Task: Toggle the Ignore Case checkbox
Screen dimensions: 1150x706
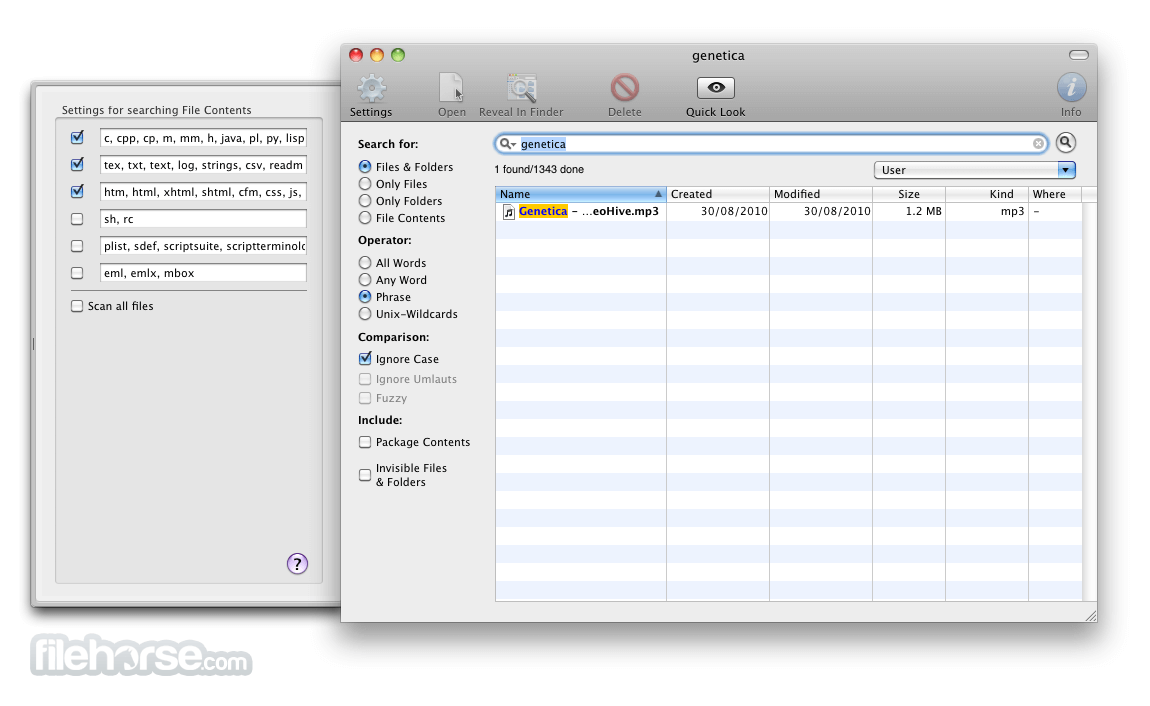Action: coord(365,358)
